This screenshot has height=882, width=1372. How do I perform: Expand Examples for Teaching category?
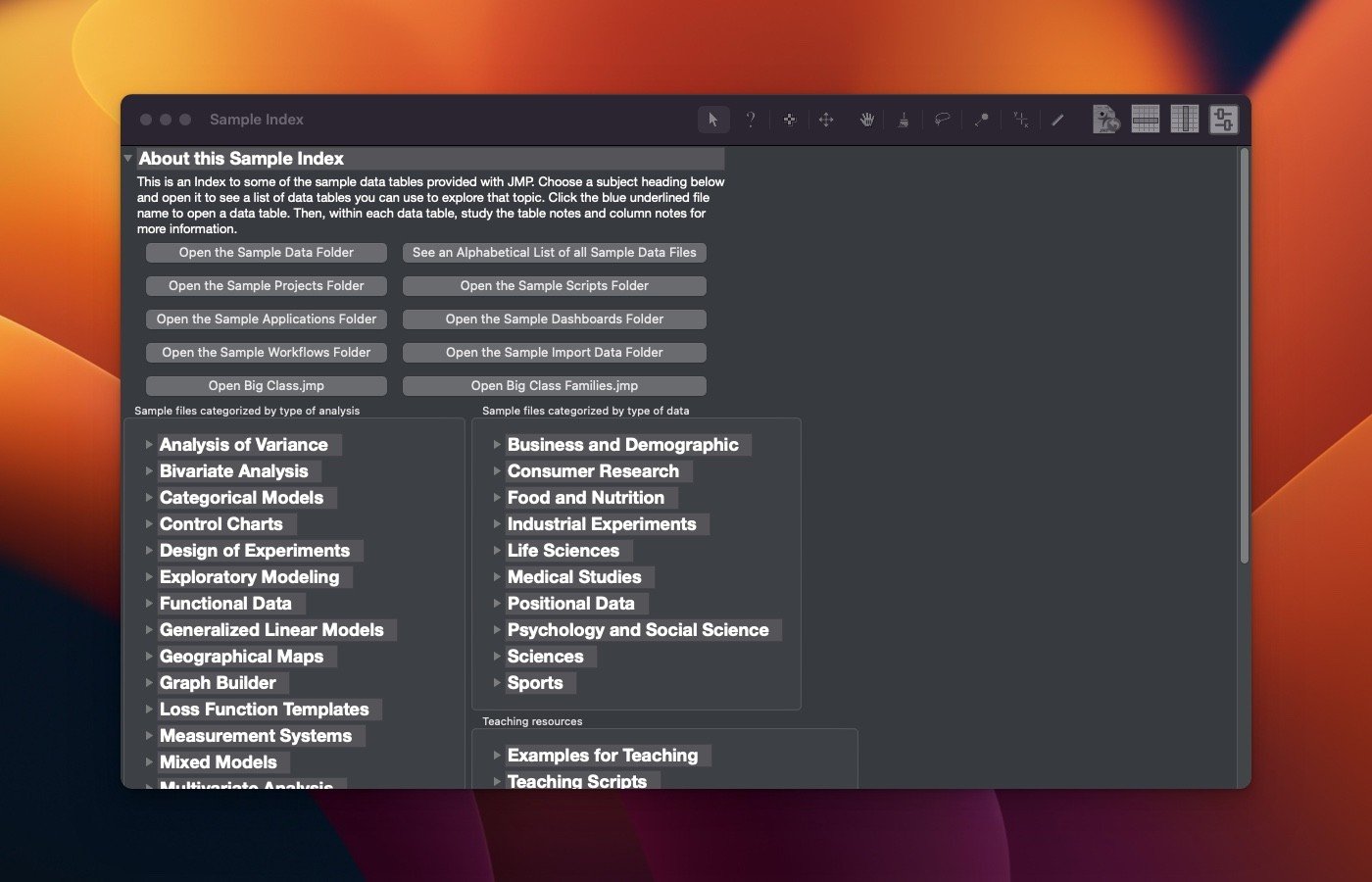click(497, 756)
